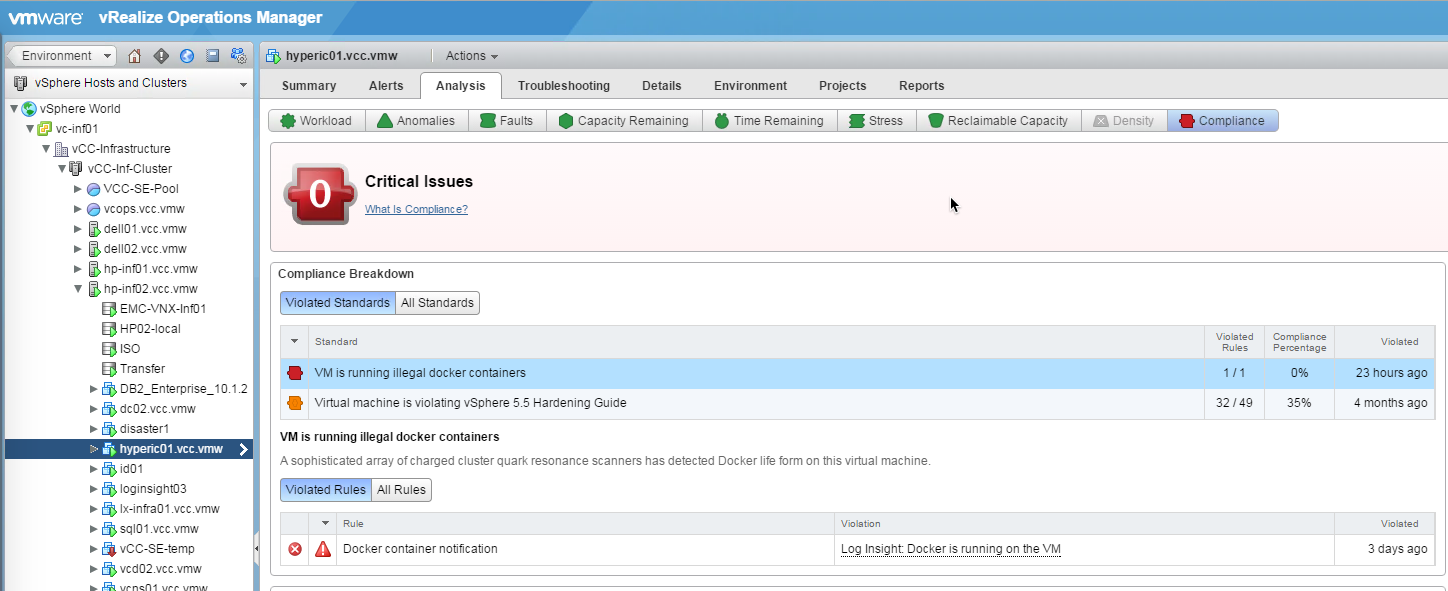
Task: Click the red error icon on Docker rule row
Action: [x=295, y=549]
